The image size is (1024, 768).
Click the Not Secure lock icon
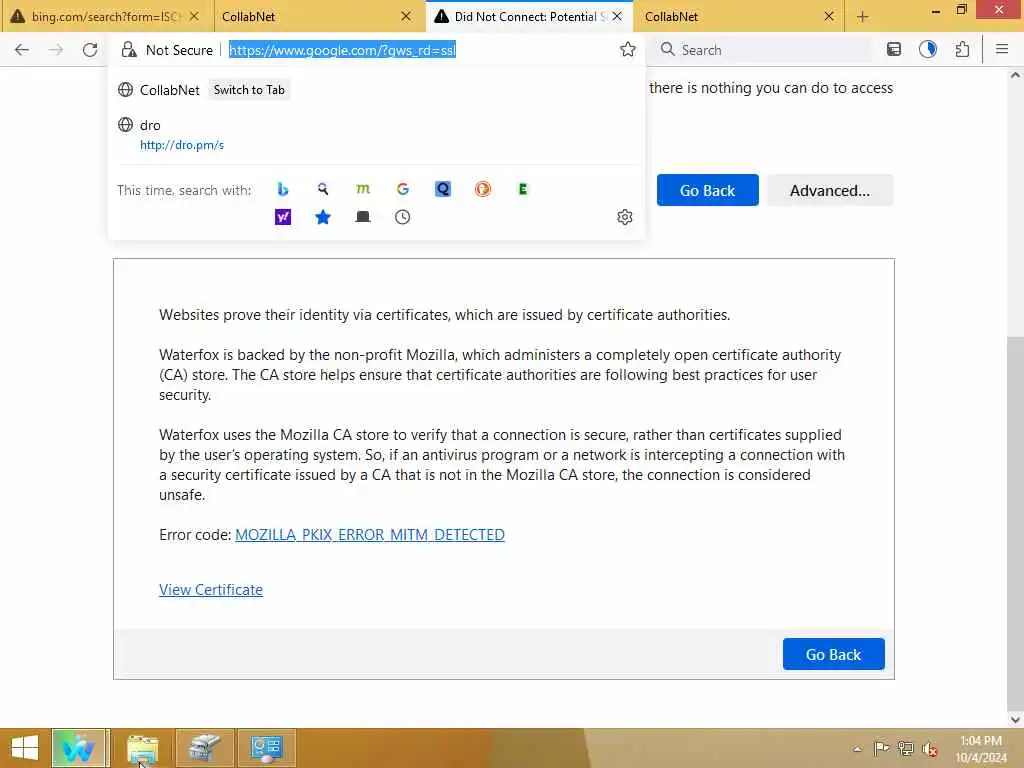[x=129, y=50]
